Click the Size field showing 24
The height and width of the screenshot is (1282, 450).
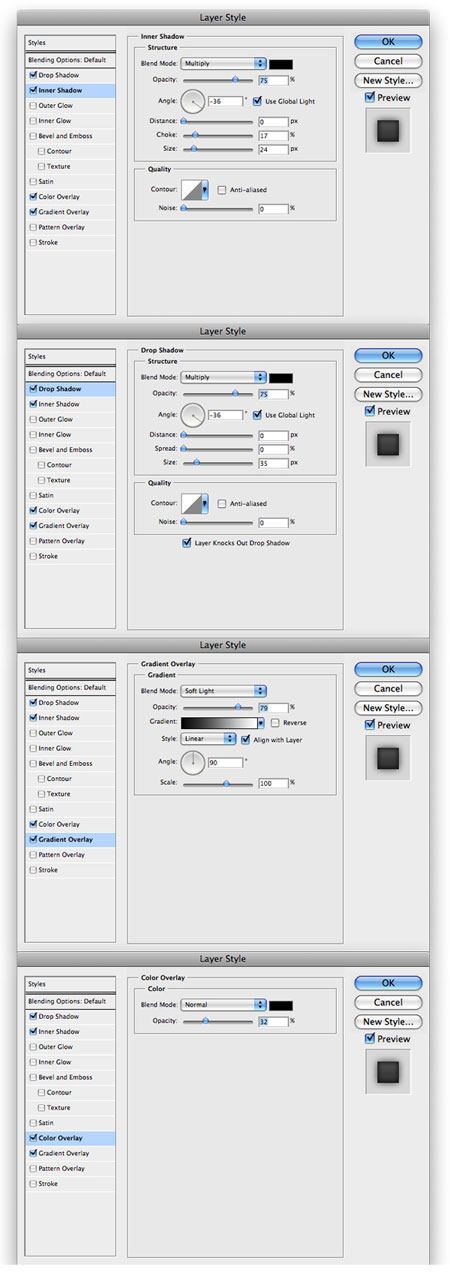[x=273, y=149]
